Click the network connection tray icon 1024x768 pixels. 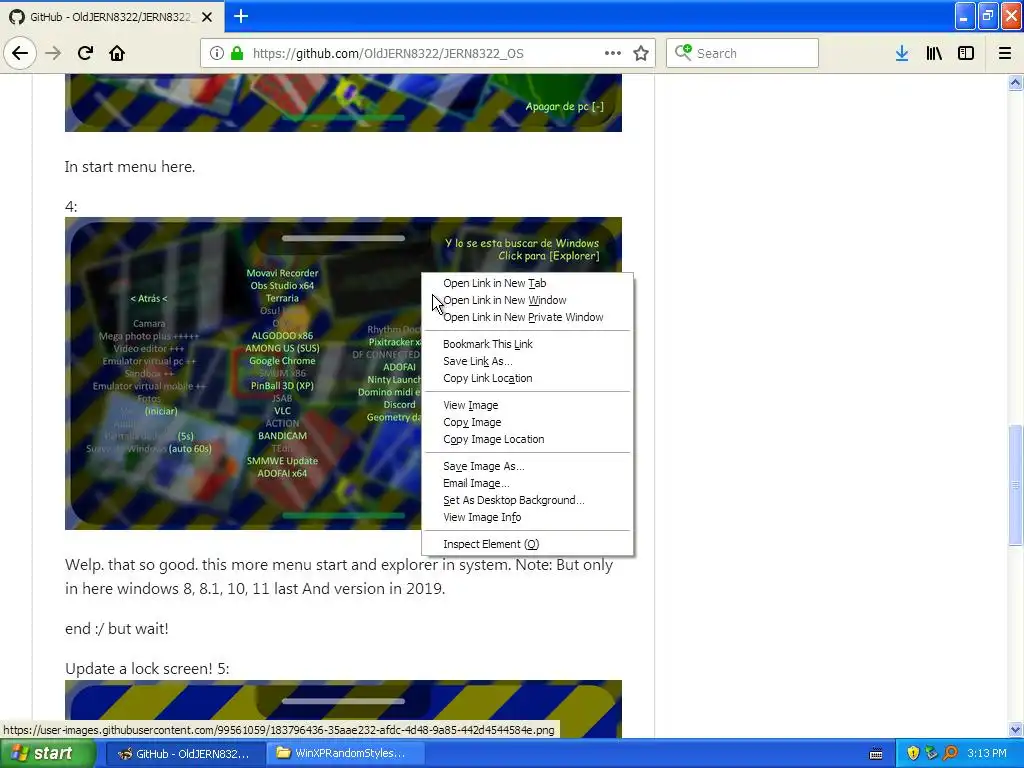[x=931, y=753]
